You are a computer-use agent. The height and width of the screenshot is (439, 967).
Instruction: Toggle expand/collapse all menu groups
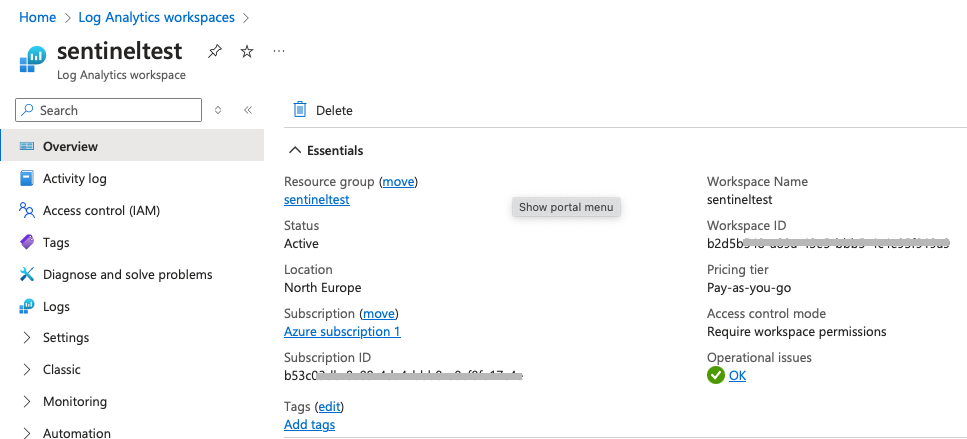(x=218, y=110)
